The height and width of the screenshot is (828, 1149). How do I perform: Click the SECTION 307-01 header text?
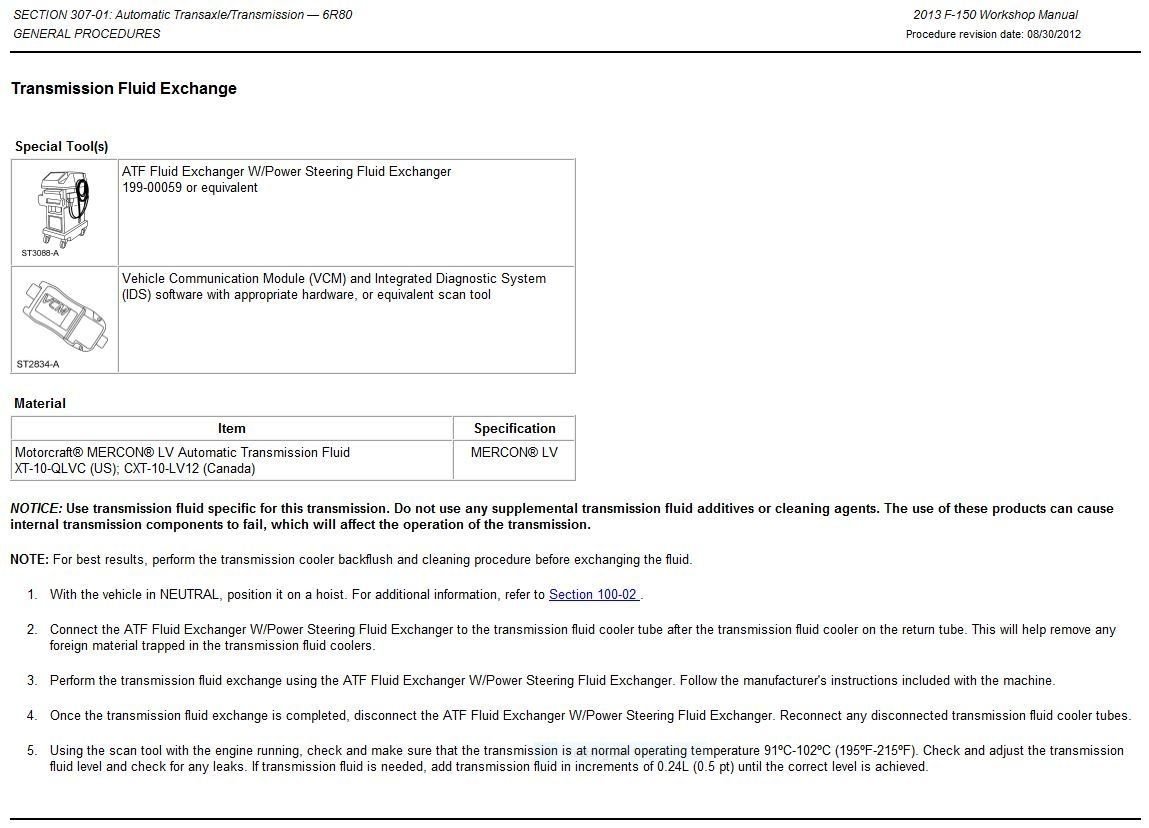point(182,15)
